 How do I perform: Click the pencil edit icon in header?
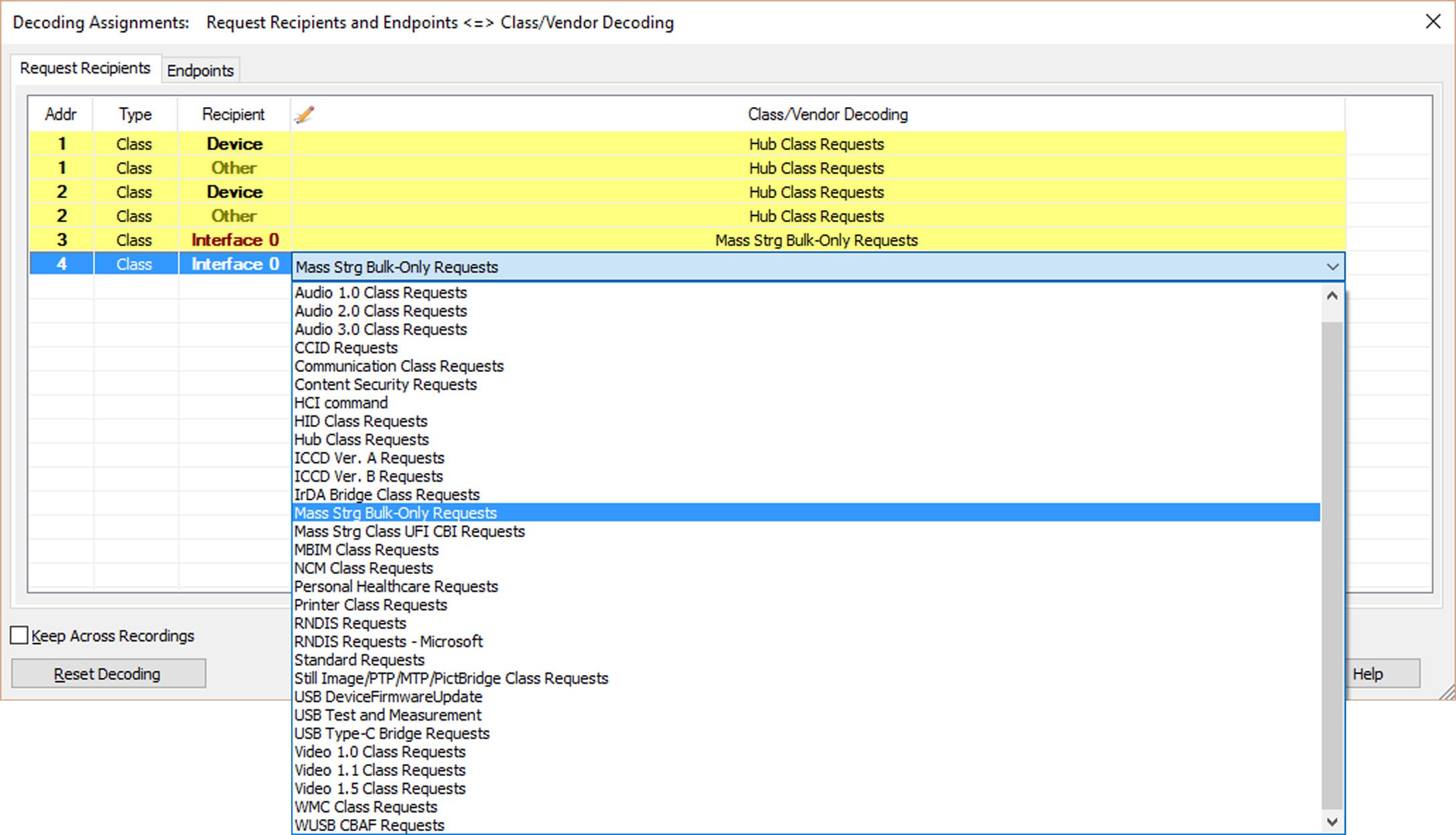(x=305, y=114)
